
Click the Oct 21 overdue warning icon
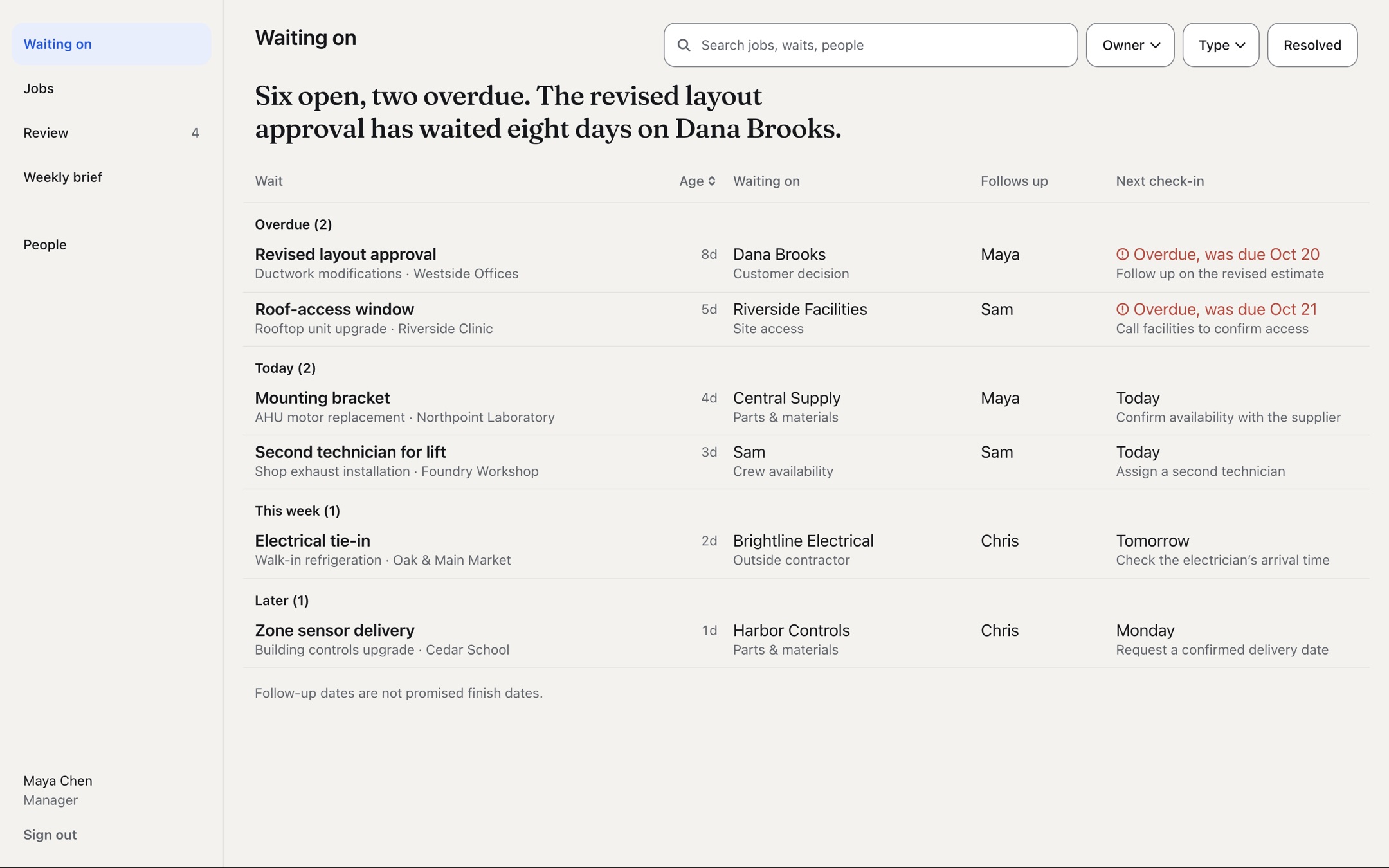(1122, 309)
